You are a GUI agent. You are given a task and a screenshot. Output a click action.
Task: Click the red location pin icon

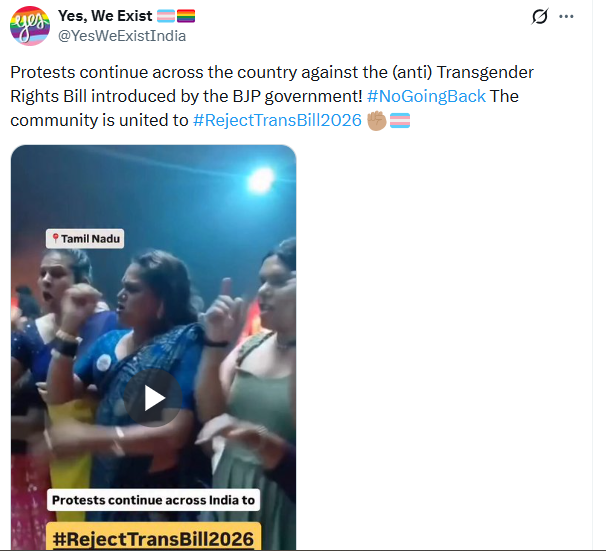[x=55, y=238]
